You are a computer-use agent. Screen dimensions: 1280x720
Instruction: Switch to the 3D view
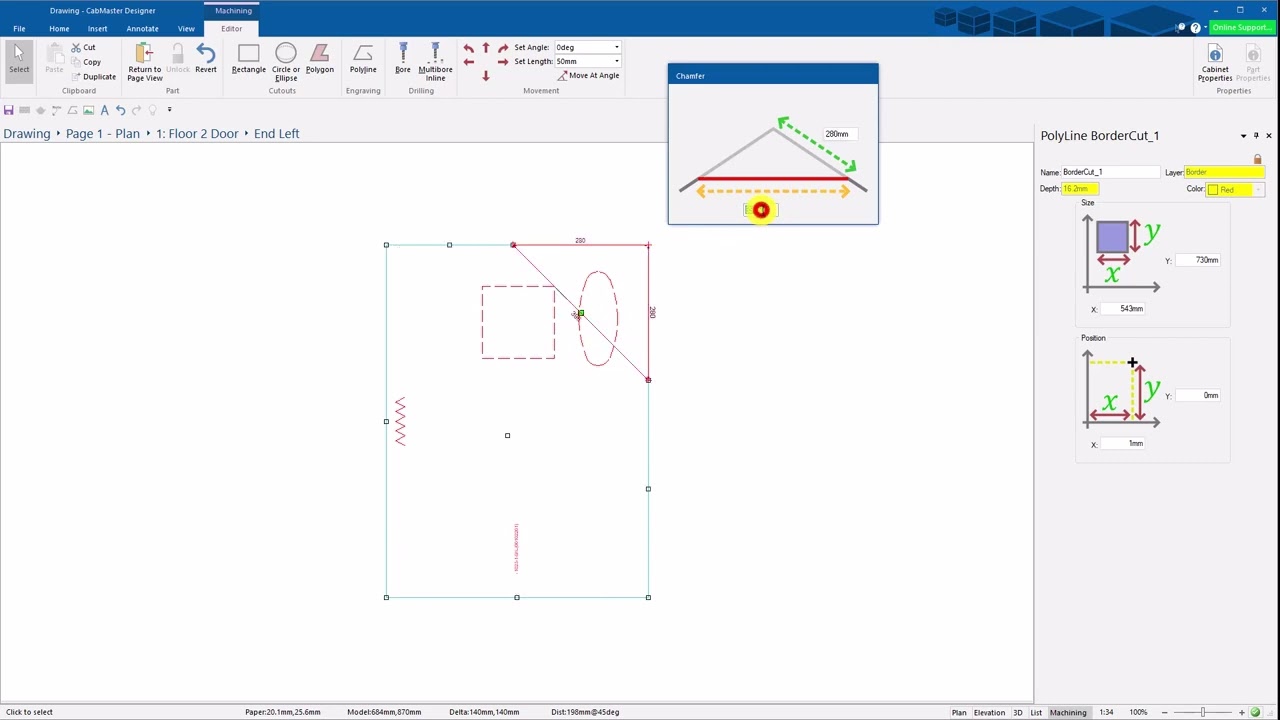pyautogui.click(x=1018, y=712)
